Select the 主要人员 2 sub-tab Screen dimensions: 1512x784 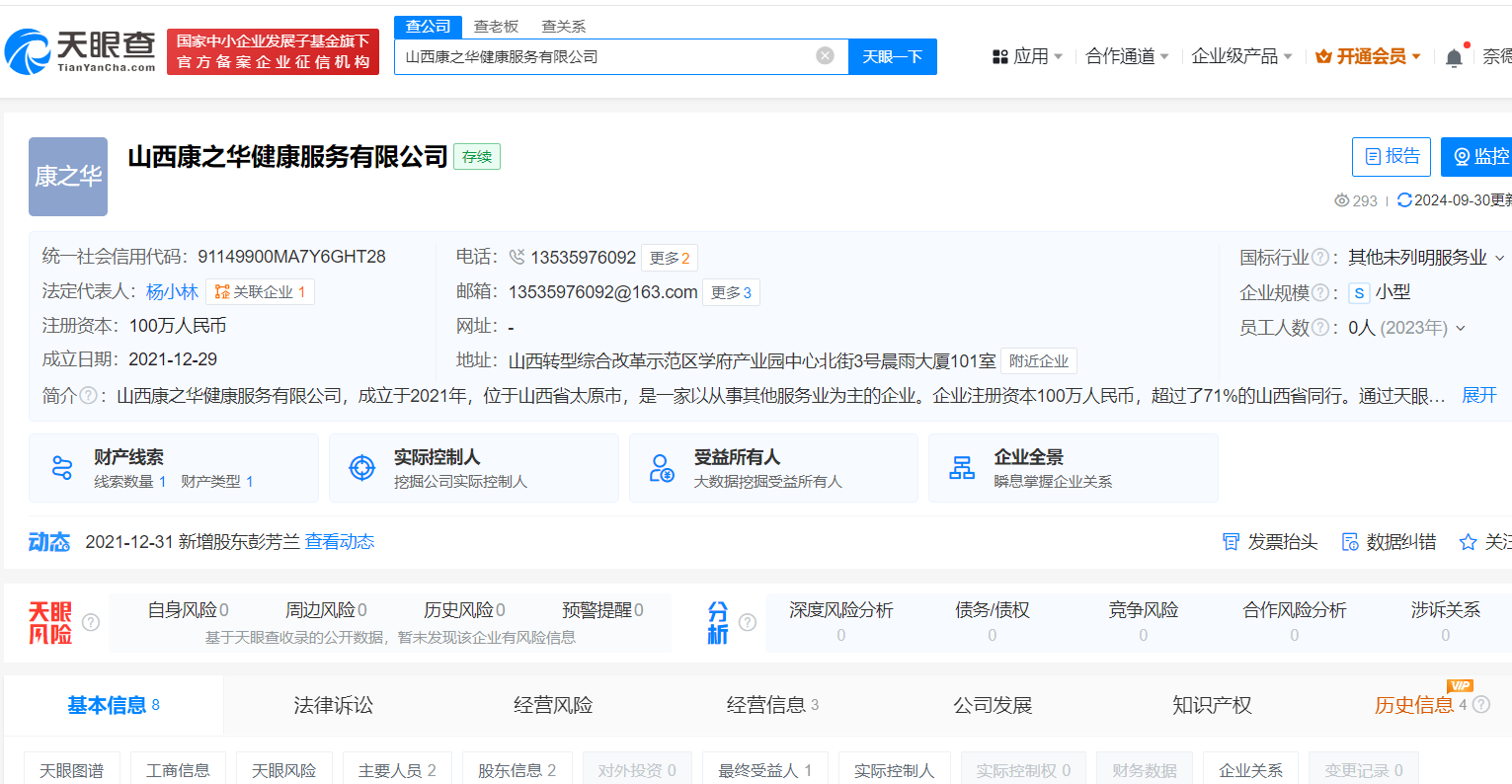[x=397, y=770]
